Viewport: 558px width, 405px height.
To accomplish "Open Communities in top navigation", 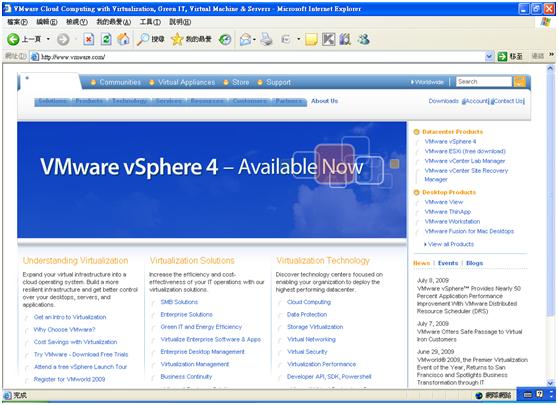I will pos(120,82).
